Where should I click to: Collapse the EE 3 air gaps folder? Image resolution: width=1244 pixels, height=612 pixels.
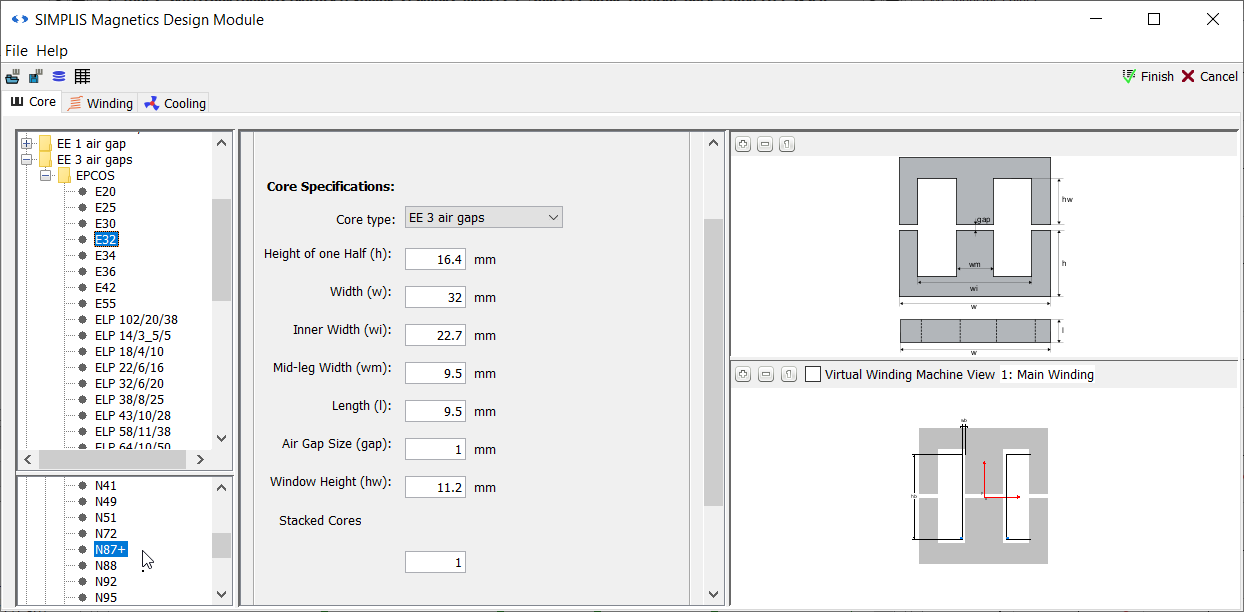[x=27, y=160]
